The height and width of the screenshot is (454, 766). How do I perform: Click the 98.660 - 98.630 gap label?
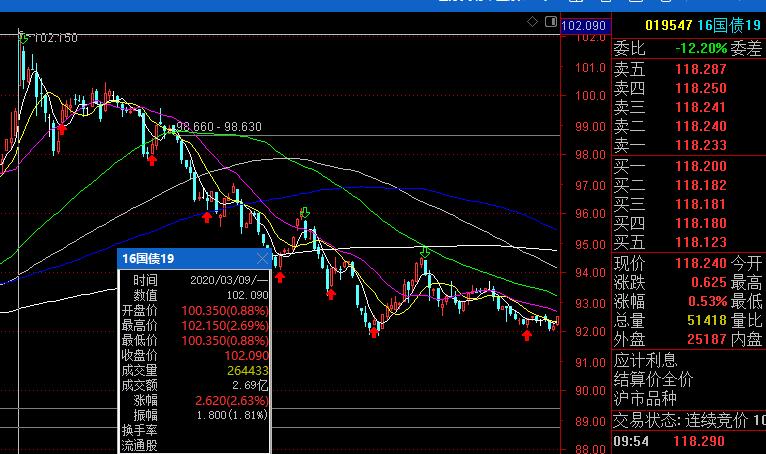pos(220,127)
